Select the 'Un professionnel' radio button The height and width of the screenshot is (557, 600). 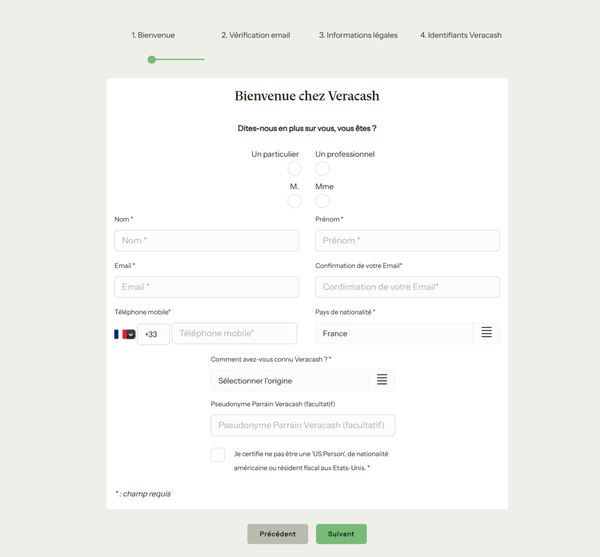click(322, 169)
